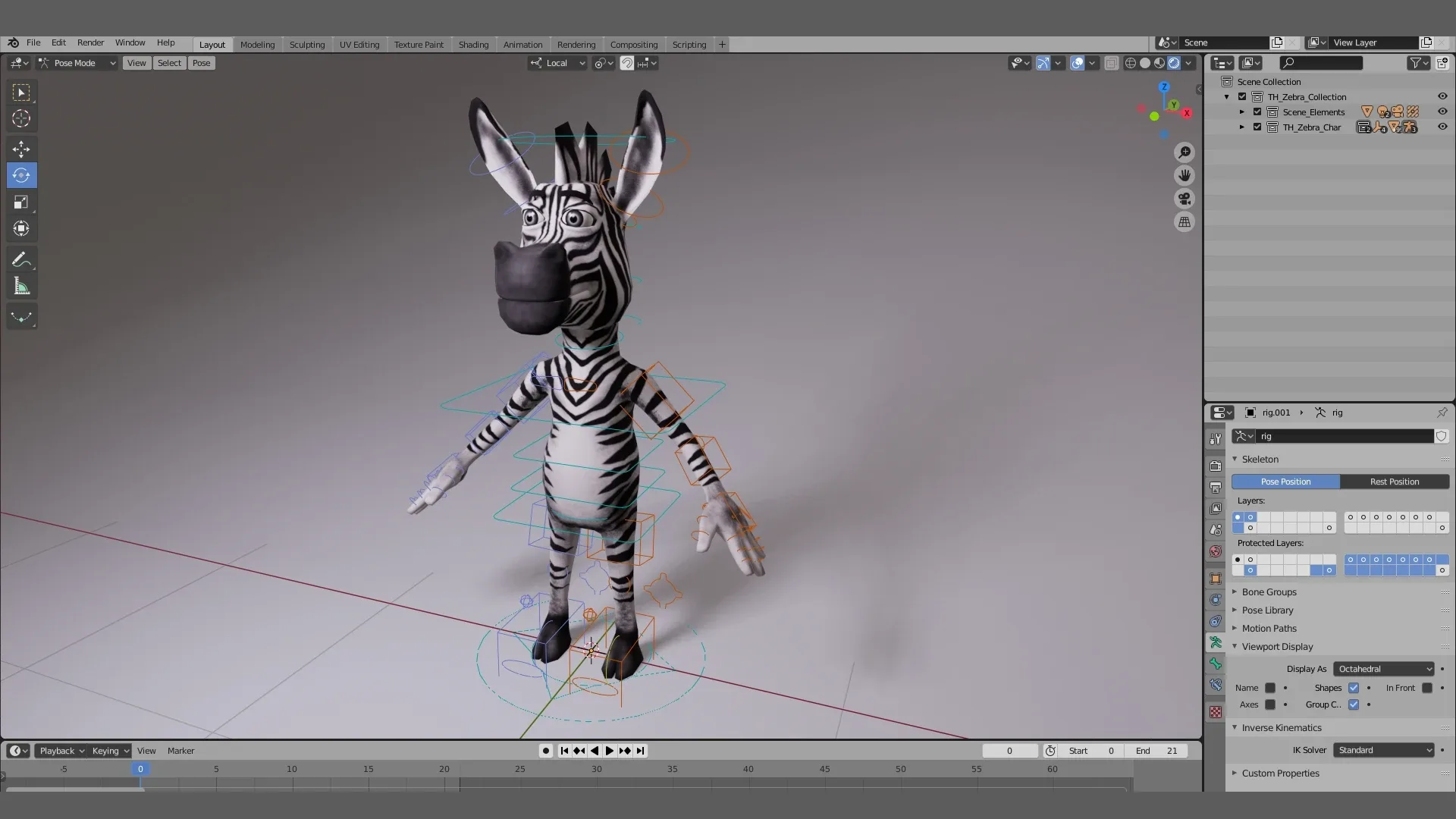Image resolution: width=1456 pixels, height=819 pixels.
Task: Expand the Scene_Elements tree row
Action: tap(1242, 111)
